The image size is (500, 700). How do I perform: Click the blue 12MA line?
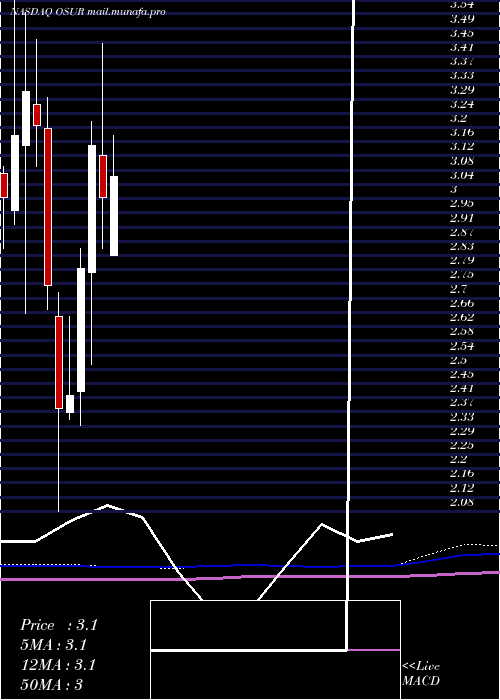(x=250, y=565)
